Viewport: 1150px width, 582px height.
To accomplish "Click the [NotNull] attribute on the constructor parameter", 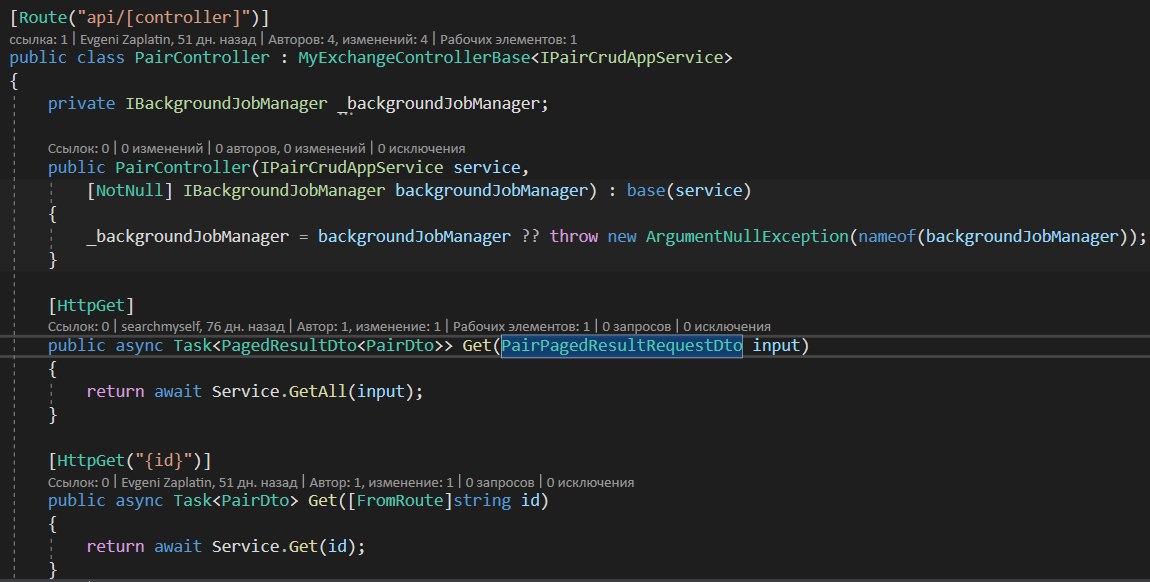I will click(x=130, y=191).
